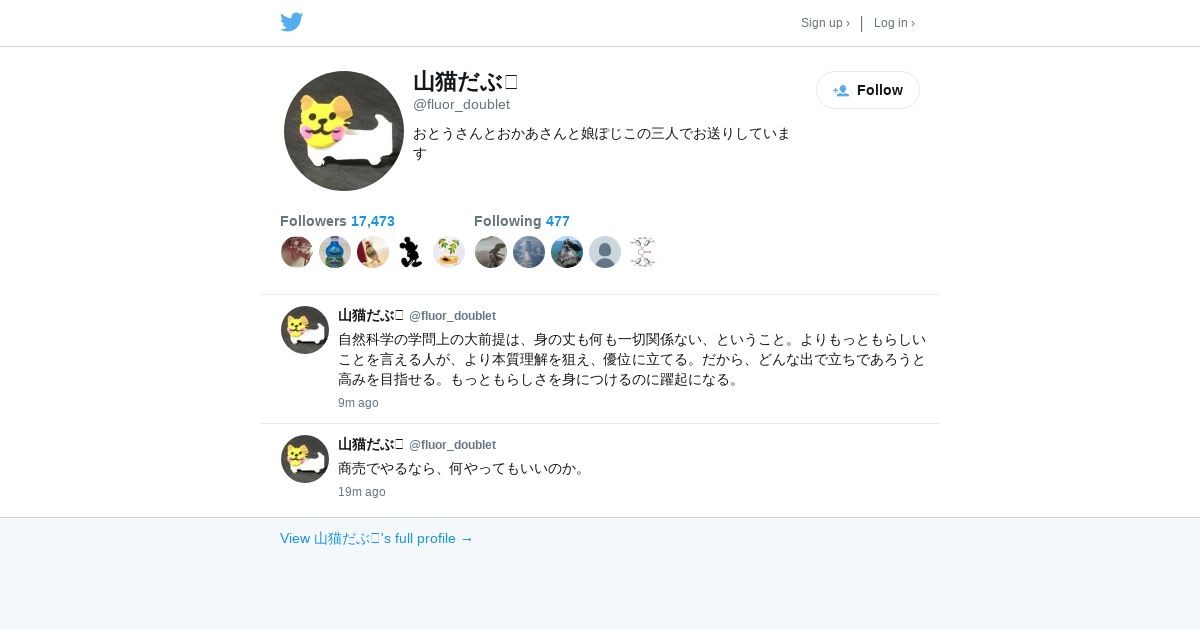Select the blue bottle follower avatar
1200x630 pixels.
[335, 252]
